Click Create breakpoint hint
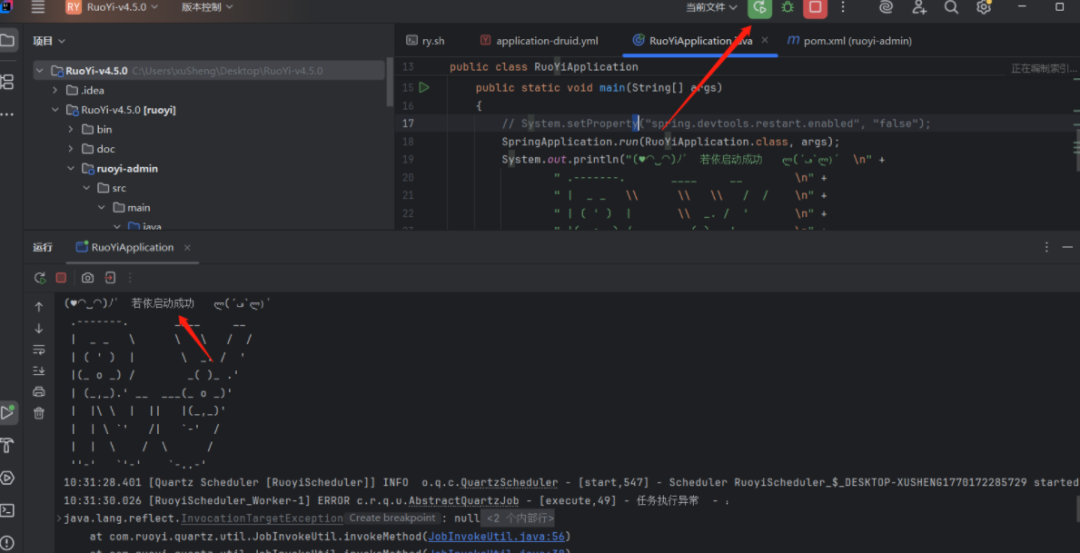The image size is (1080, 553). click(x=391, y=518)
